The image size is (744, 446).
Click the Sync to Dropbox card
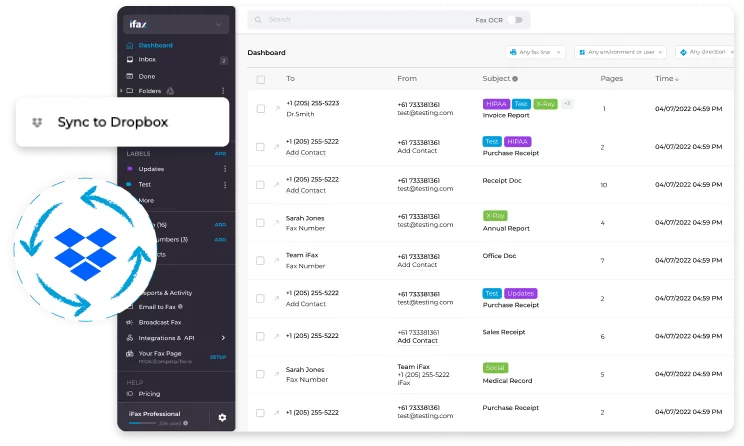point(122,122)
